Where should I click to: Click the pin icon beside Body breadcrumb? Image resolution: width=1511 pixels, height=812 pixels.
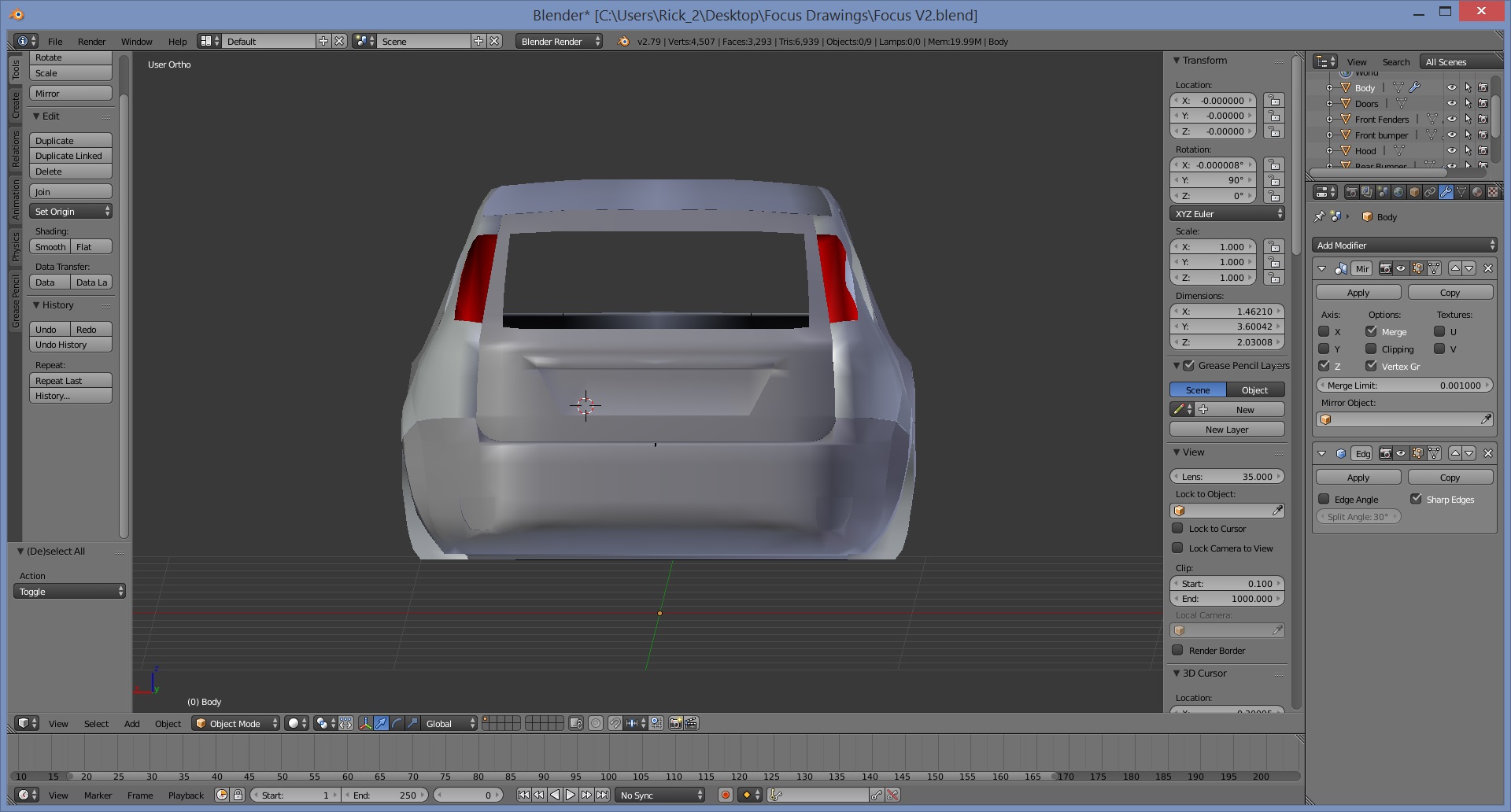(x=1320, y=216)
